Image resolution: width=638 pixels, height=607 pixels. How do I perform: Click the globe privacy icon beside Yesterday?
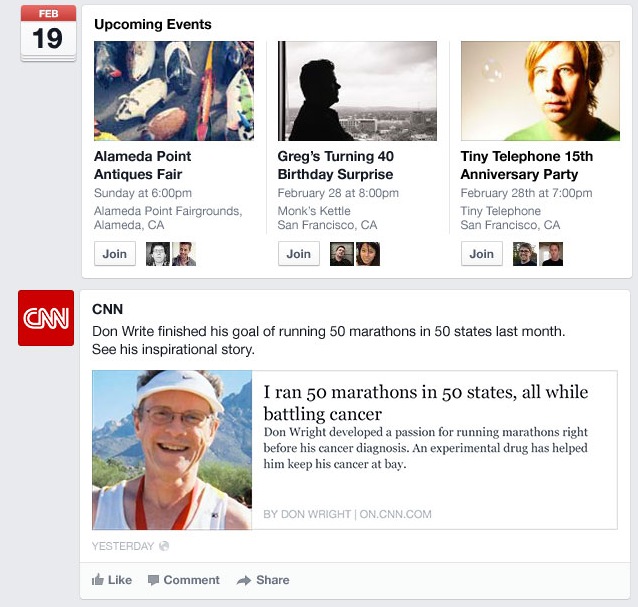coord(164,546)
